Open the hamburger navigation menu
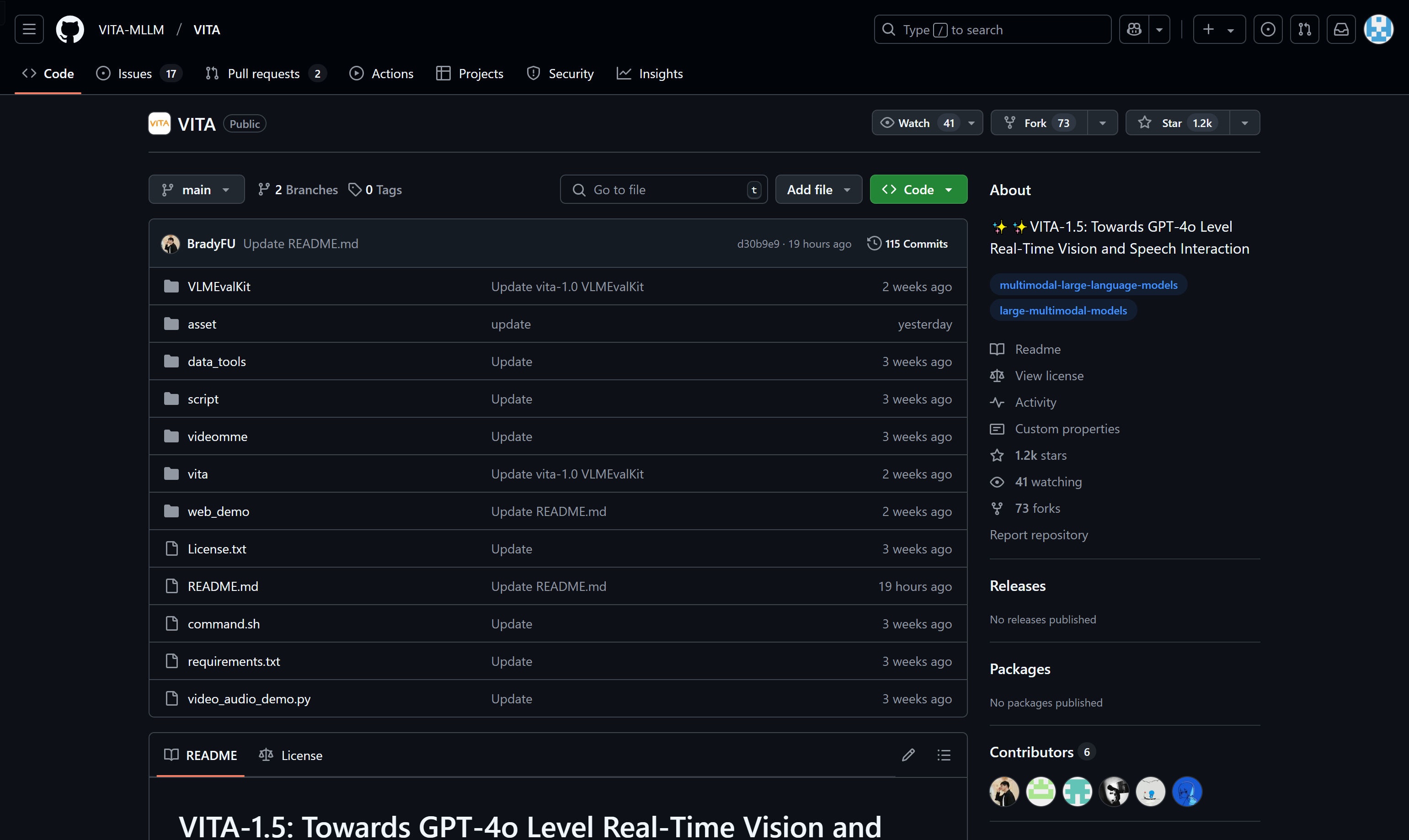1409x840 pixels. click(x=29, y=29)
